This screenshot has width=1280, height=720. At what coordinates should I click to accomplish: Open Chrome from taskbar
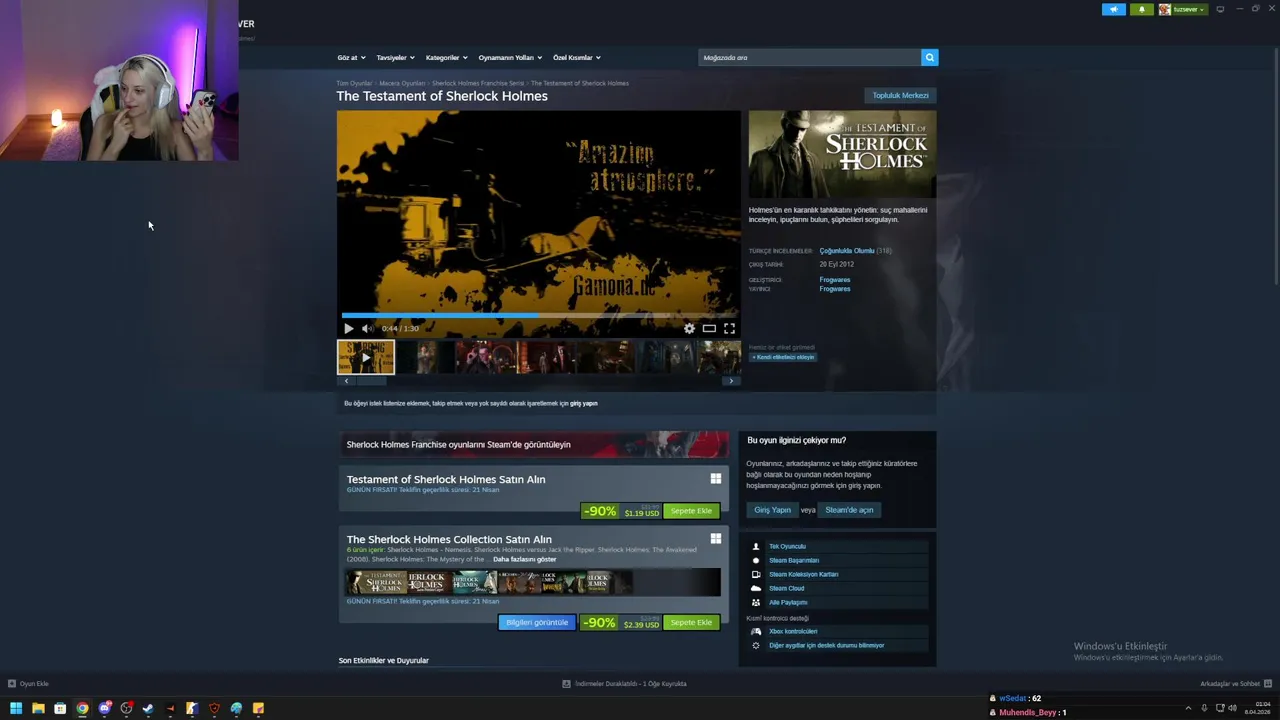click(x=82, y=708)
